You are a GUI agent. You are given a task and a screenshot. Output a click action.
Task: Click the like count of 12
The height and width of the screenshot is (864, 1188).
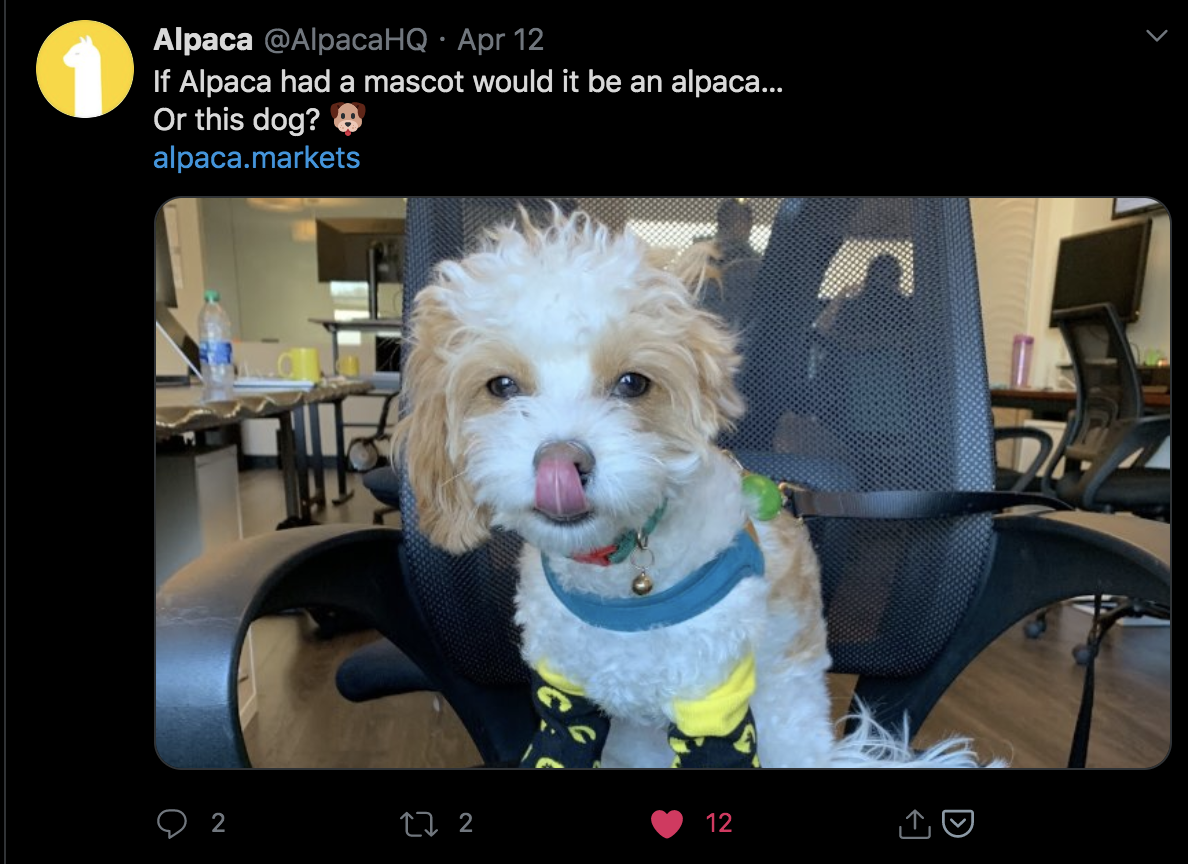tap(719, 823)
